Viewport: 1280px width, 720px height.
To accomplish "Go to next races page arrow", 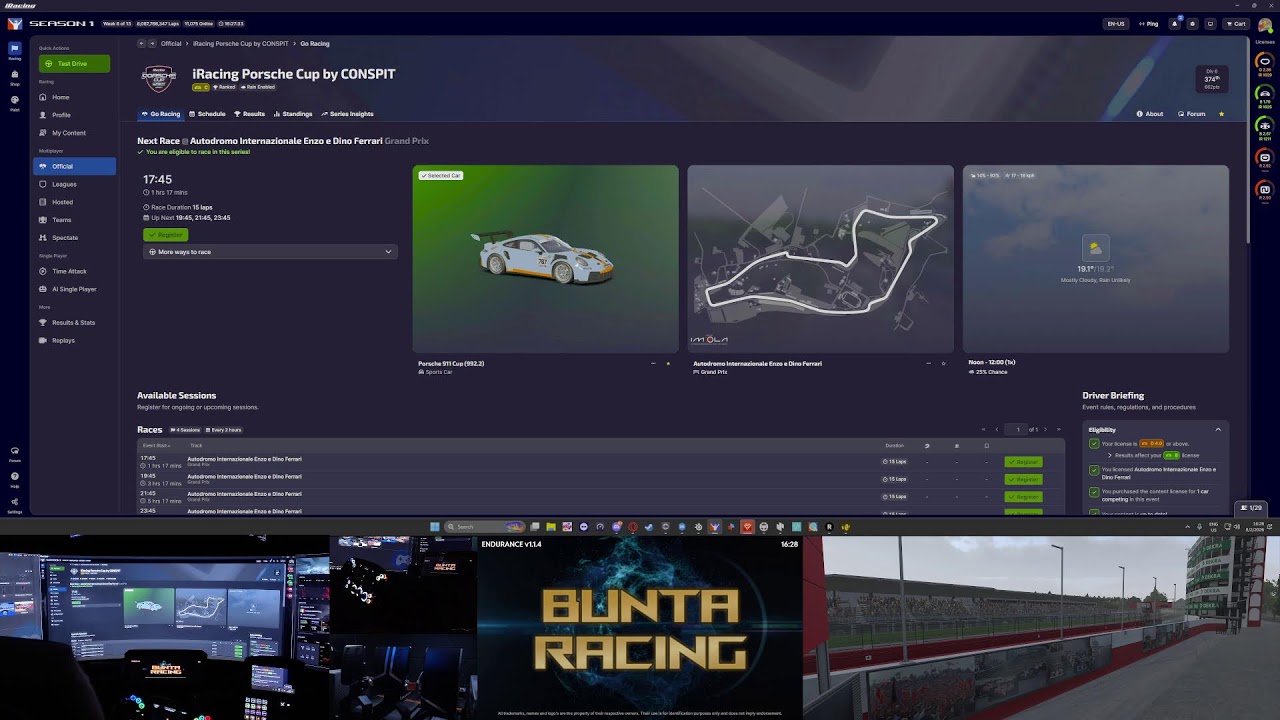I will click(x=1045, y=430).
